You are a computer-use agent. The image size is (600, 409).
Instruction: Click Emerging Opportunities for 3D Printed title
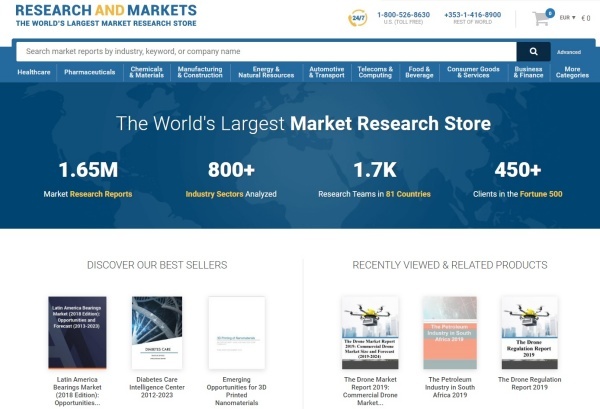[236, 391]
